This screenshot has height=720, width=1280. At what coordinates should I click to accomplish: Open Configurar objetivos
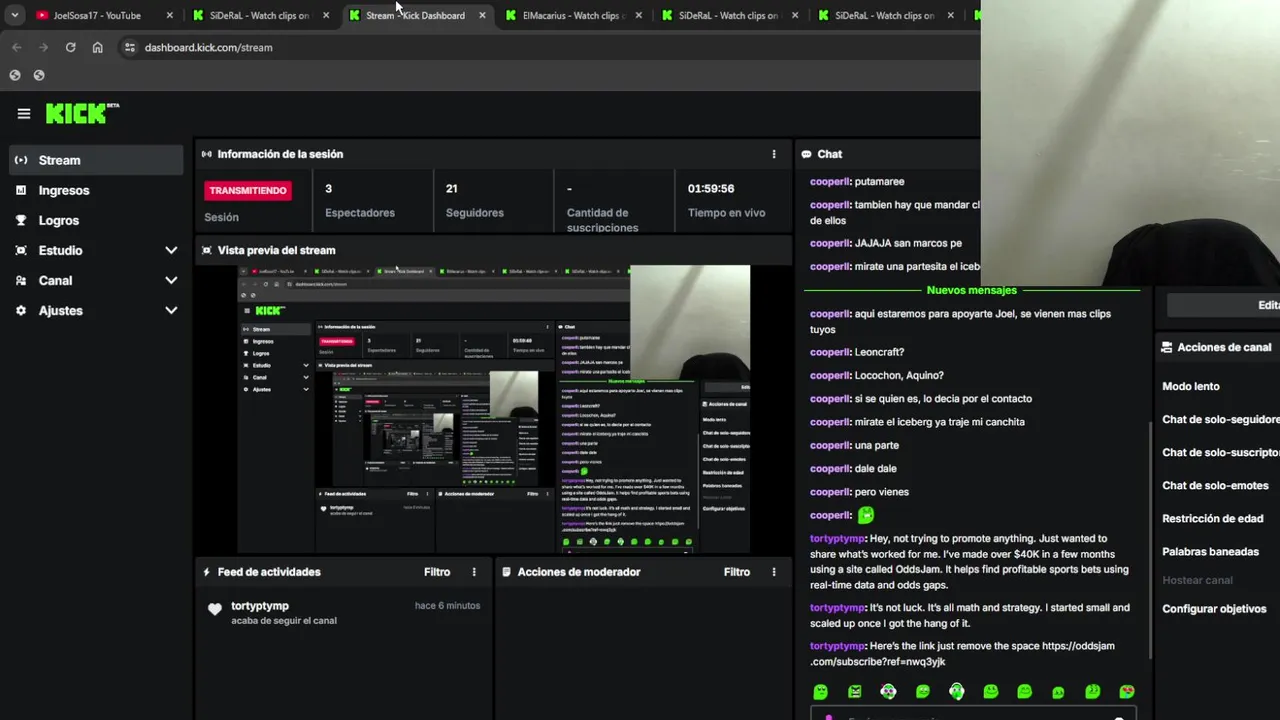(x=1214, y=609)
